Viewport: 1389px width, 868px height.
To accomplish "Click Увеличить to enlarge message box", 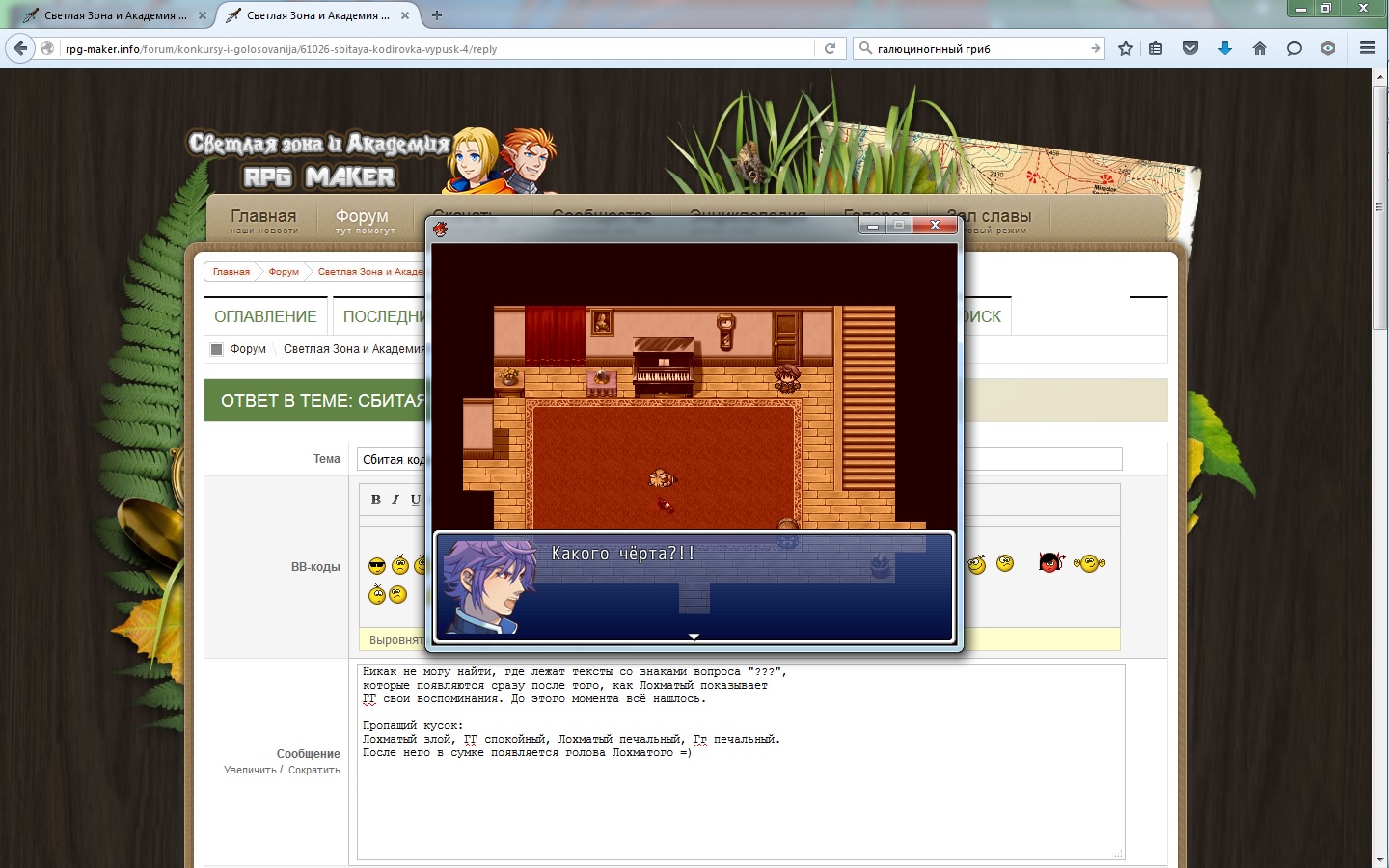I will pos(250,770).
